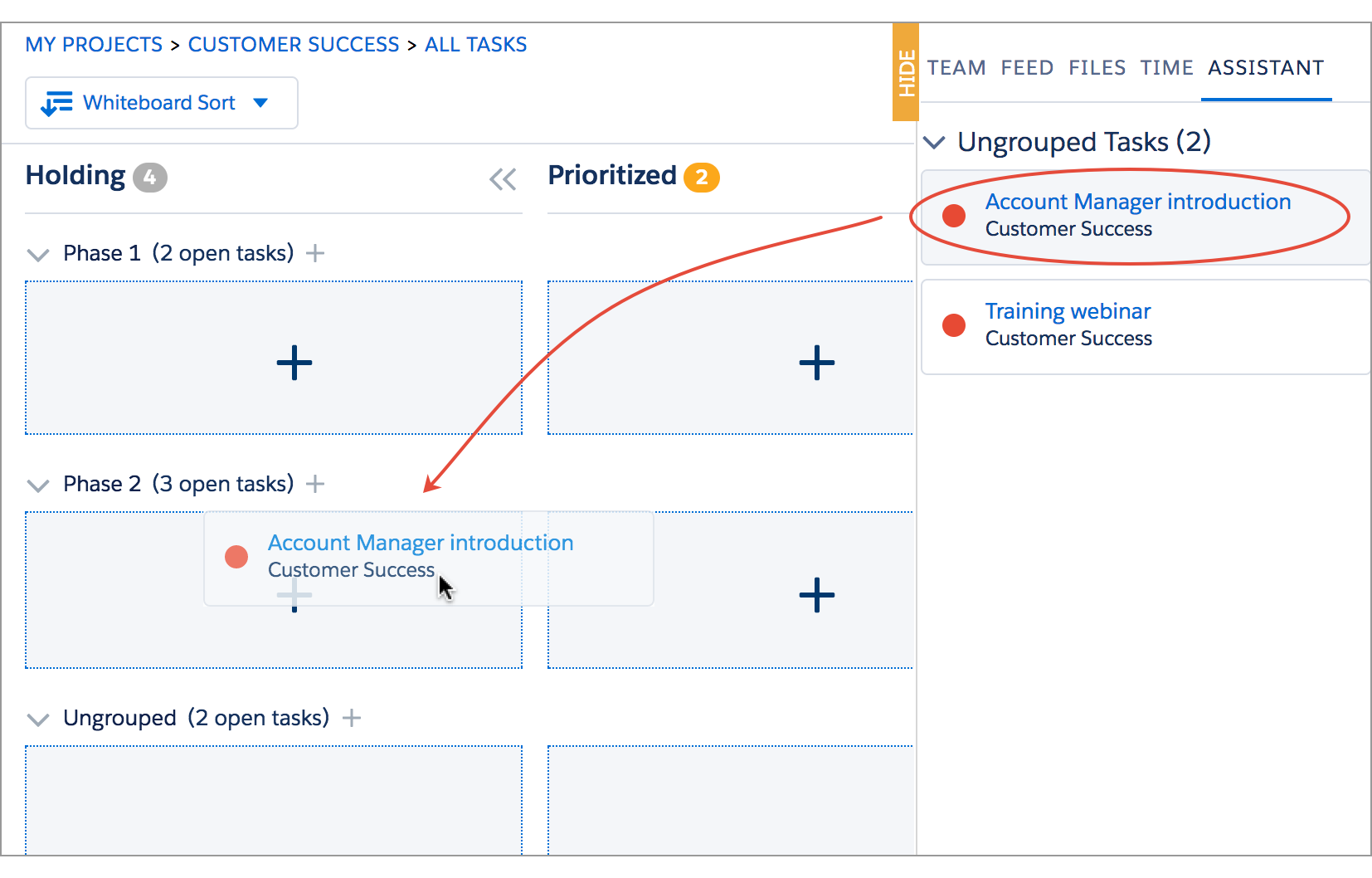The height and width of the screenshot is (878, 1372).
Task: Collapse Ungrouped Tasks (2) in assistant panel
Action: (935, 143)
